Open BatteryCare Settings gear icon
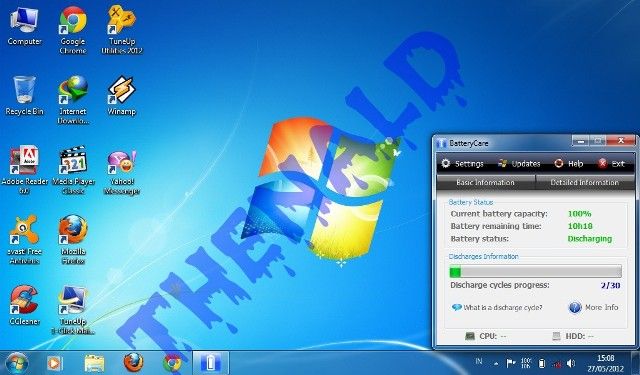This screenshot has height=375, width=640. pos(446,164)
